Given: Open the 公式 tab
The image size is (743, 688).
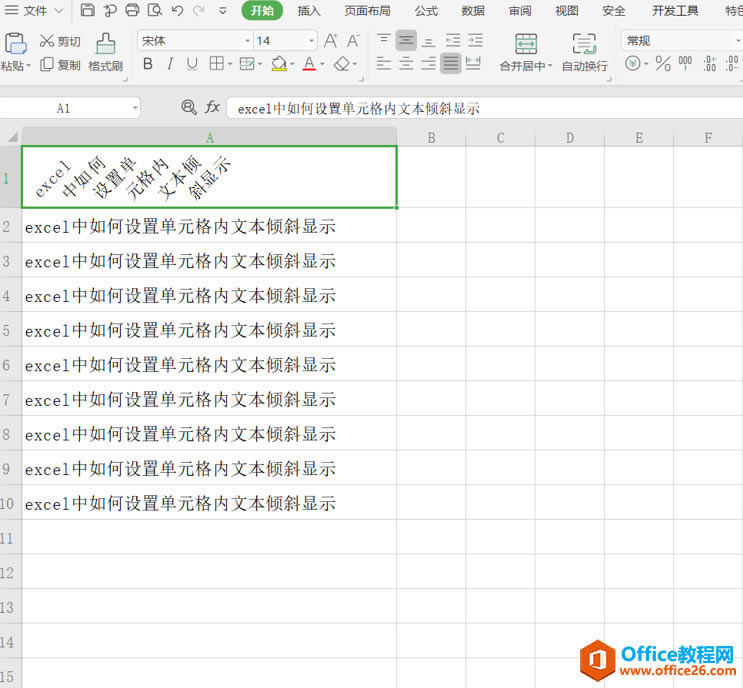Looking at the screenshot, I should (426, 10).
